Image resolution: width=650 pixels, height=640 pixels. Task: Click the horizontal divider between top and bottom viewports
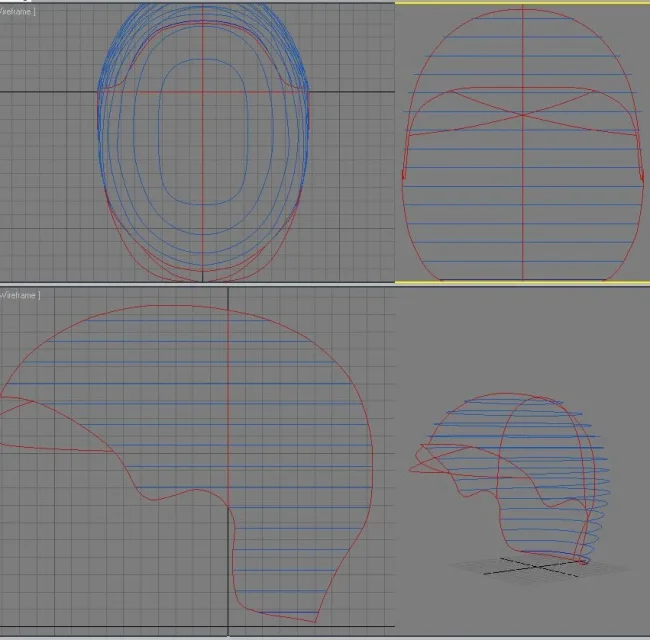point(200,284)
